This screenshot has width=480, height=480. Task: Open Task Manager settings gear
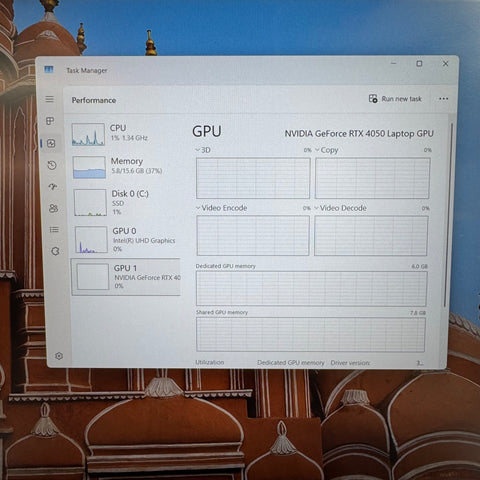[x=59, y=356]
